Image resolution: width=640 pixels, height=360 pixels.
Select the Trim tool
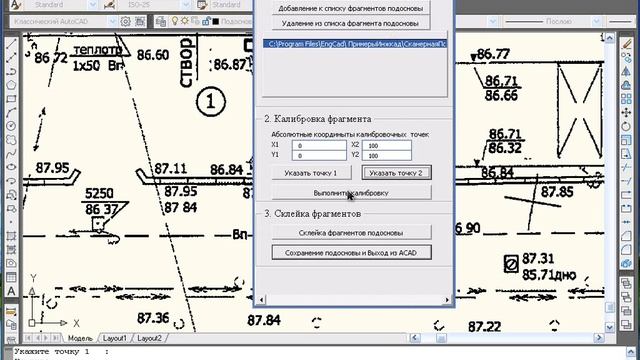coord(626,167)
